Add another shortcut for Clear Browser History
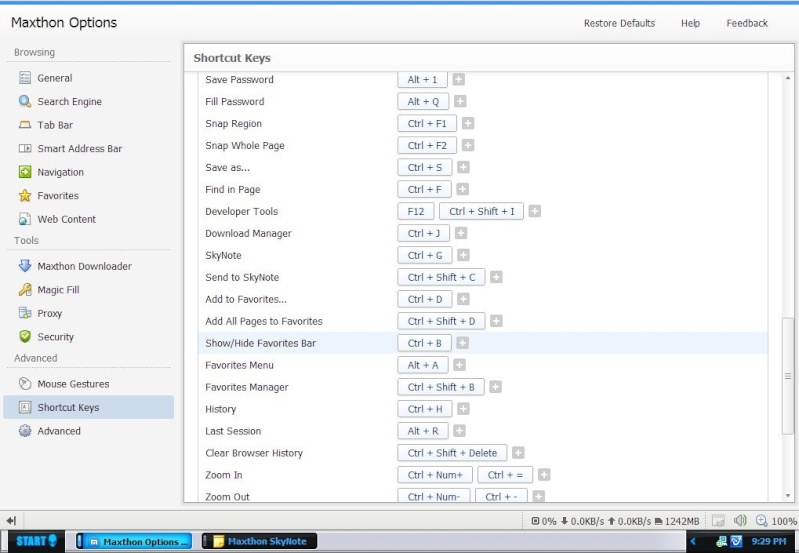The width and height of the screenshot is (799, 553). click(518, 453)
